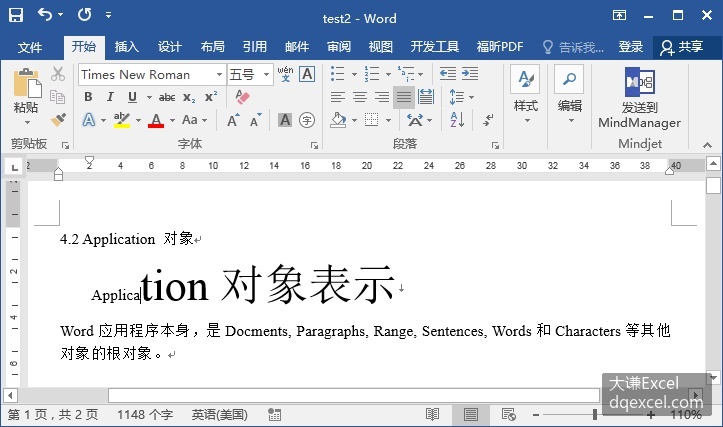Increase font size with the grow font icon
This screenshot has width=723, height=427.
(233, 120)
